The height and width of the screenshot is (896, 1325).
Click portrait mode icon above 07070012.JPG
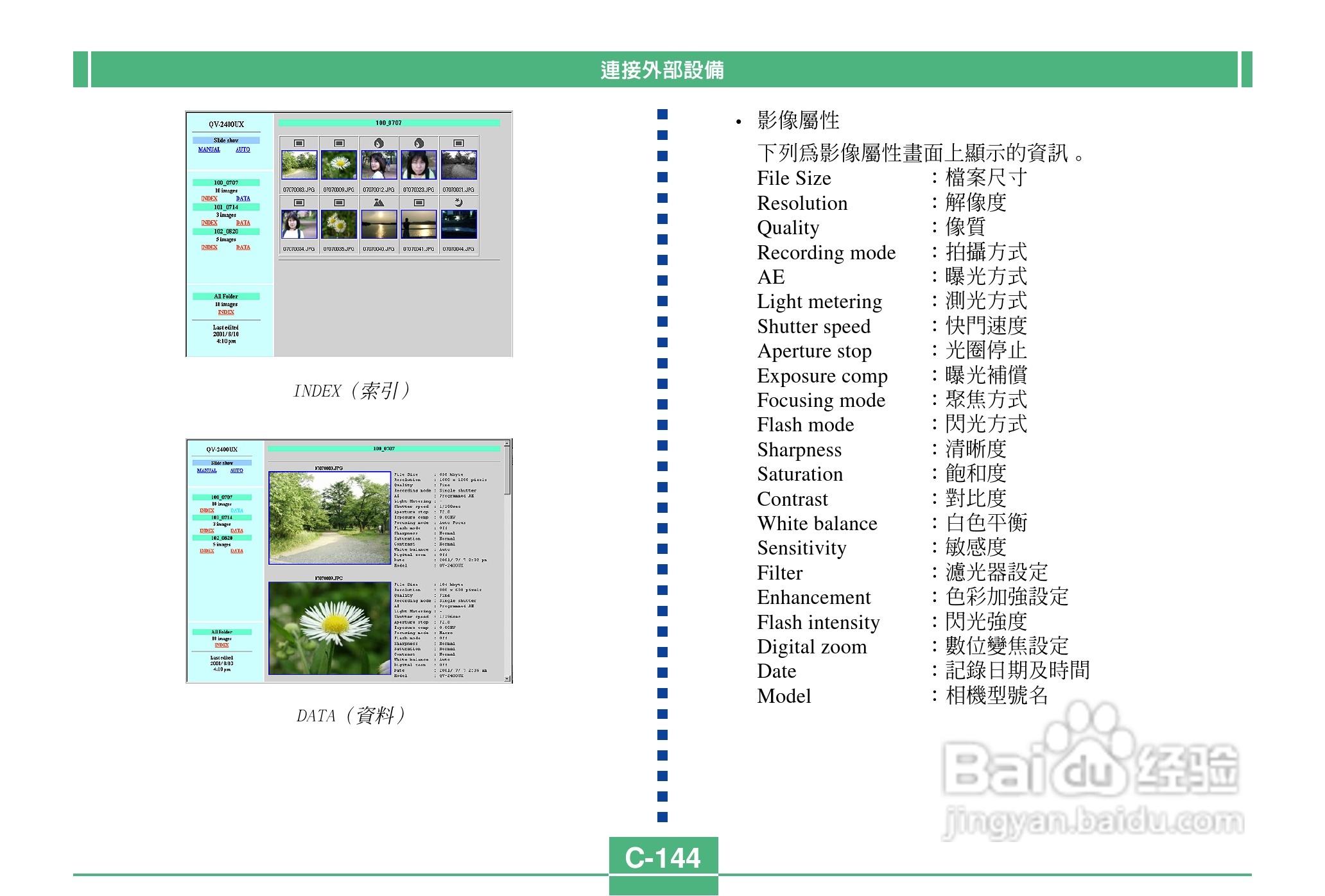379,143
